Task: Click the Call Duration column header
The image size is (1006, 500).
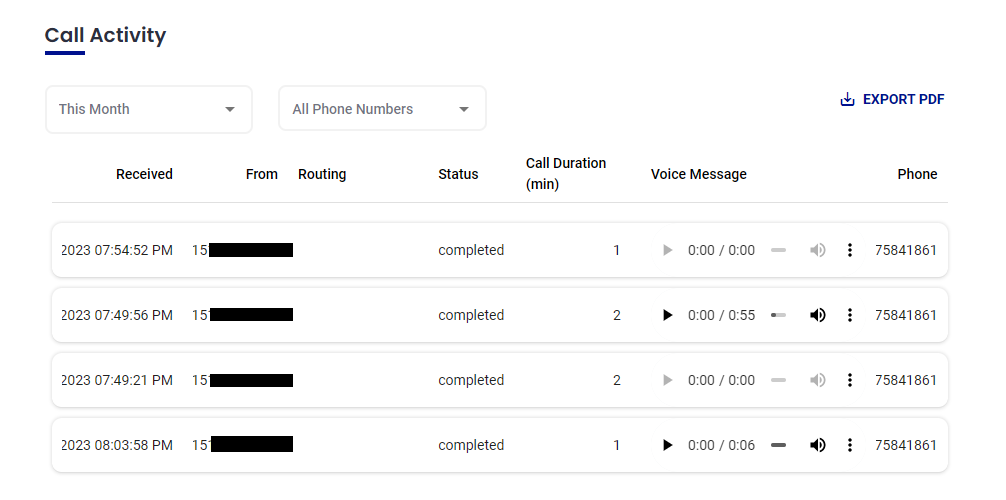Action: pos(566,174)
